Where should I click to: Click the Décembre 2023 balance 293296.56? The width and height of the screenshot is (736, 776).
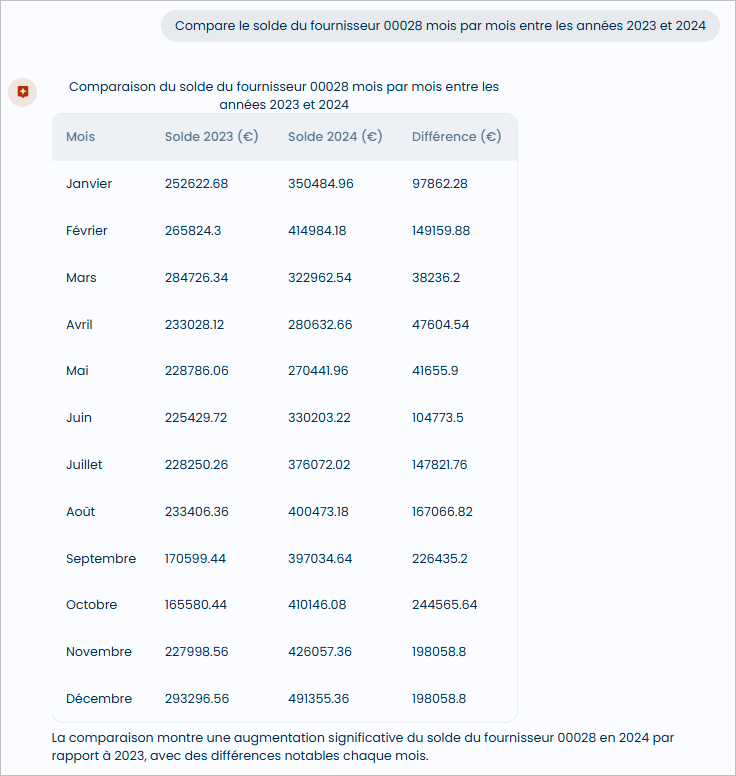(x=197, y=699)
